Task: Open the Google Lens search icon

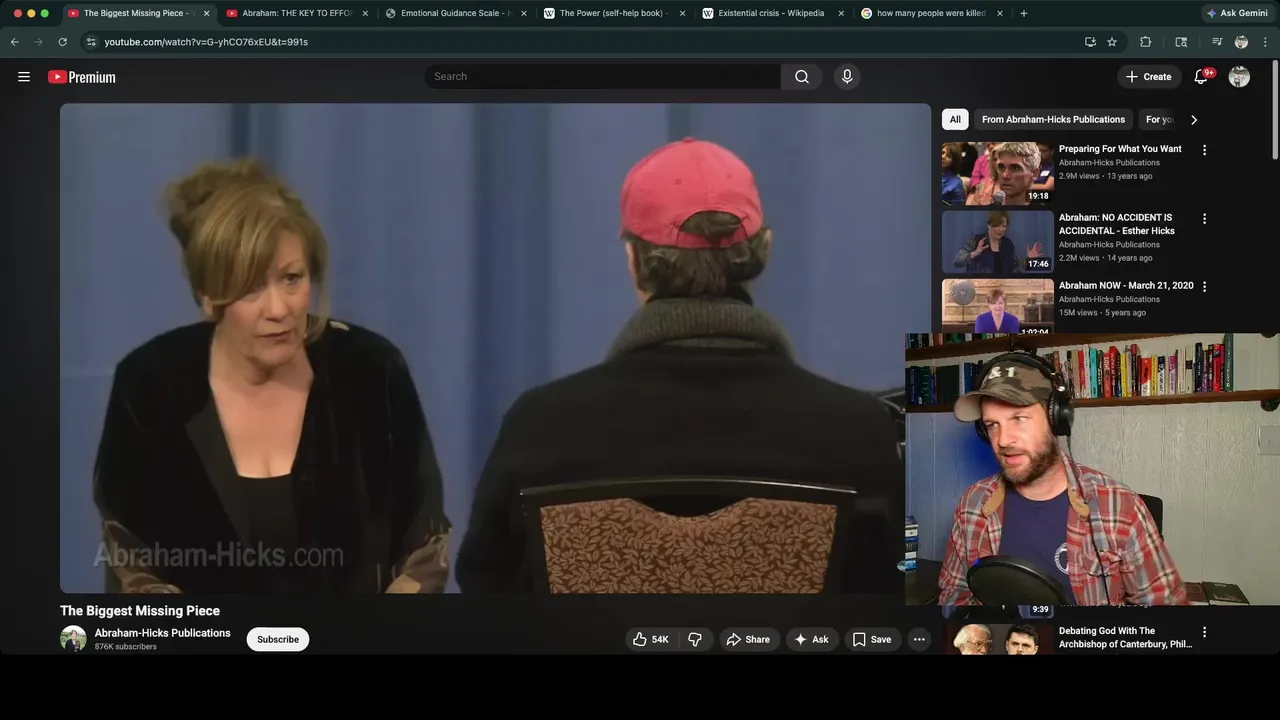Action: (1181, 42)
